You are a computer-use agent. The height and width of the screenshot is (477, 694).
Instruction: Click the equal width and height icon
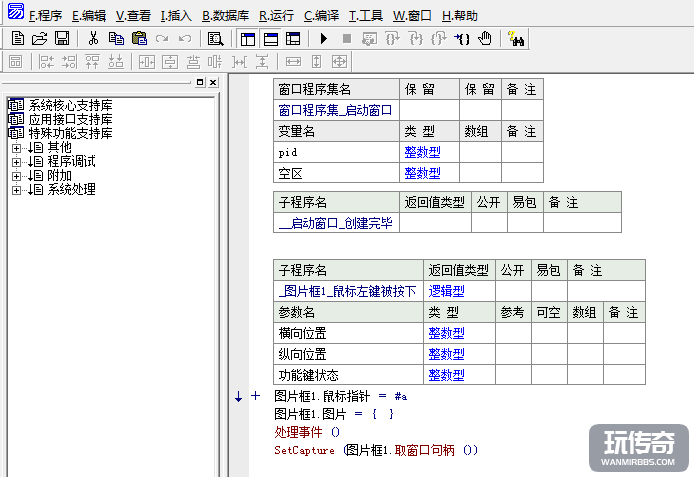click(339, 62)
